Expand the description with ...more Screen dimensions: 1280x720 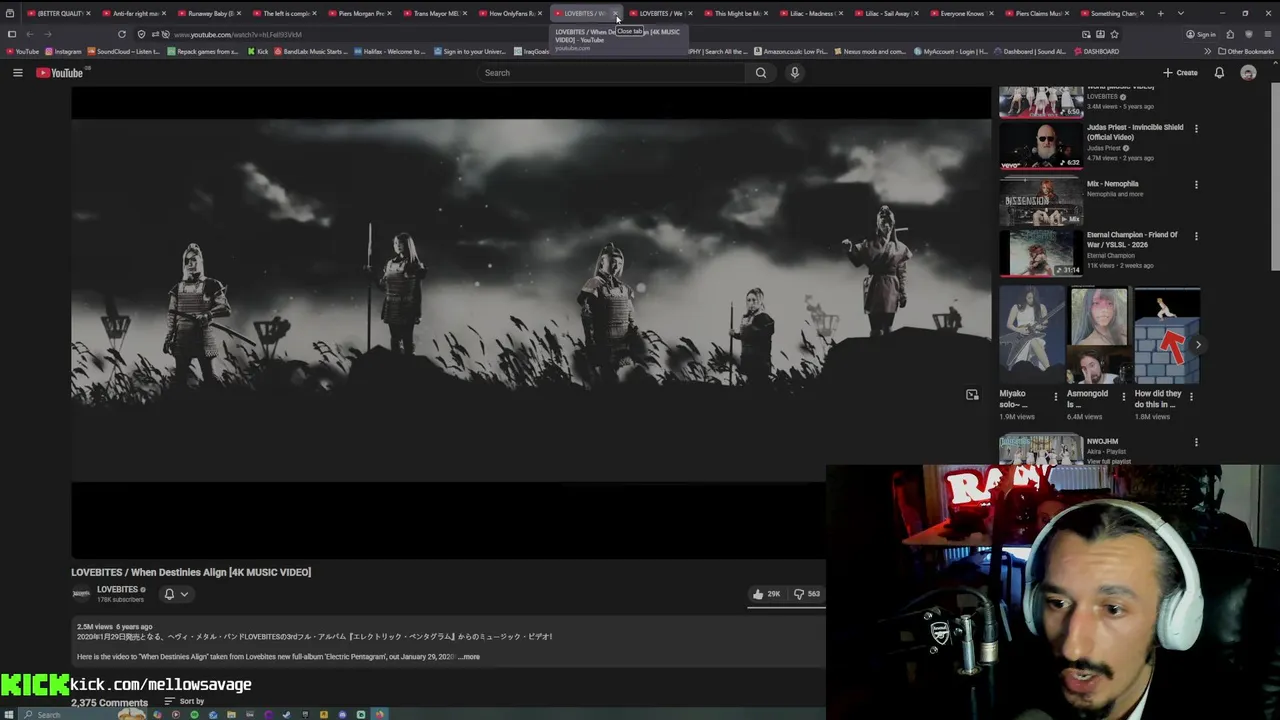469,657
